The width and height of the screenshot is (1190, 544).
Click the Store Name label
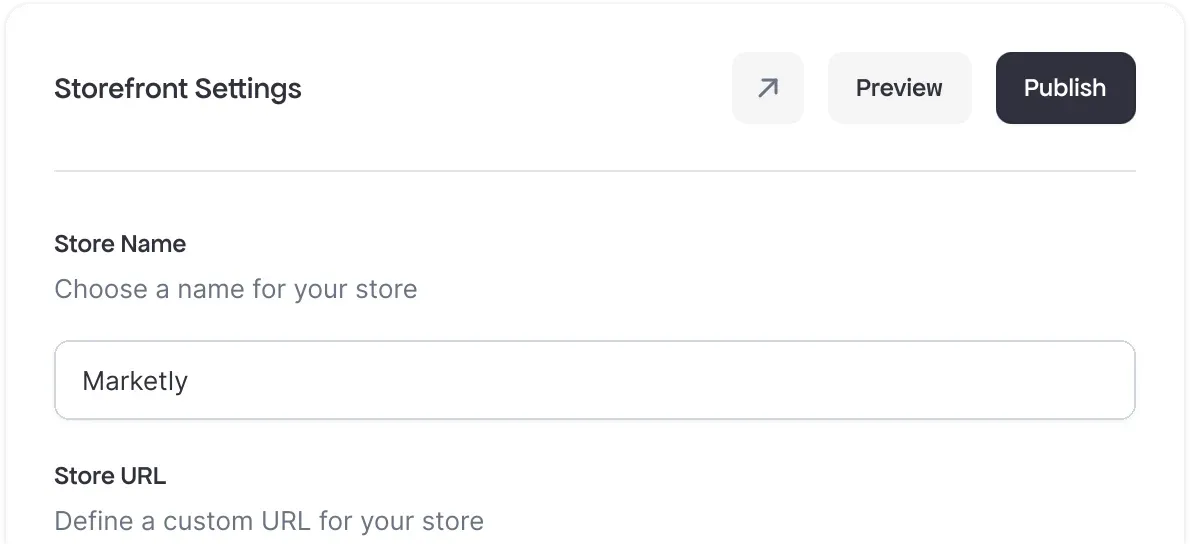point(120,244)
